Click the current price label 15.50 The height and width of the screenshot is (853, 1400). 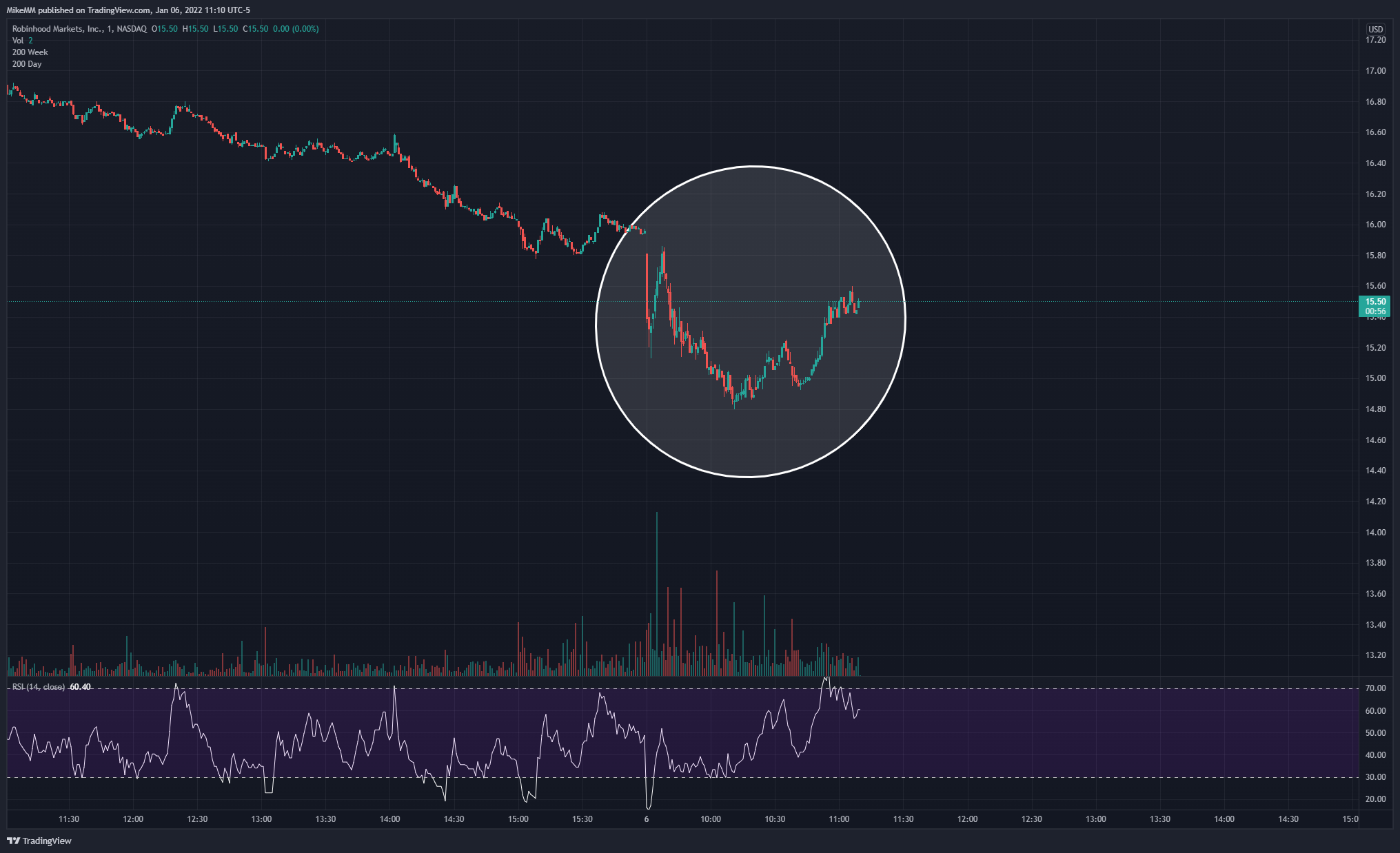click(x=1375, y=302)
